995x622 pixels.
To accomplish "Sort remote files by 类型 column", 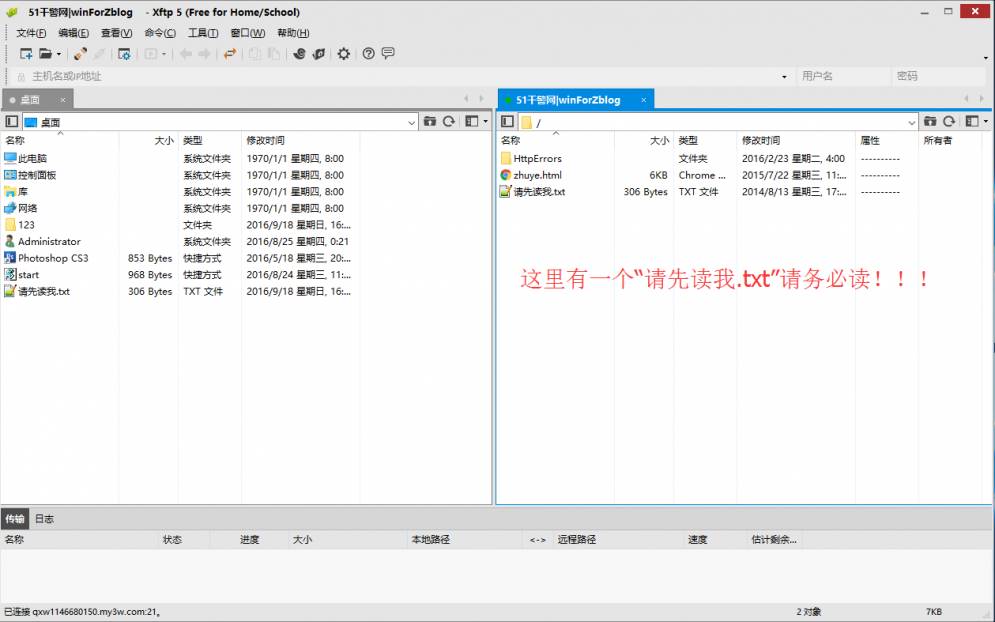I will point(705,141).
